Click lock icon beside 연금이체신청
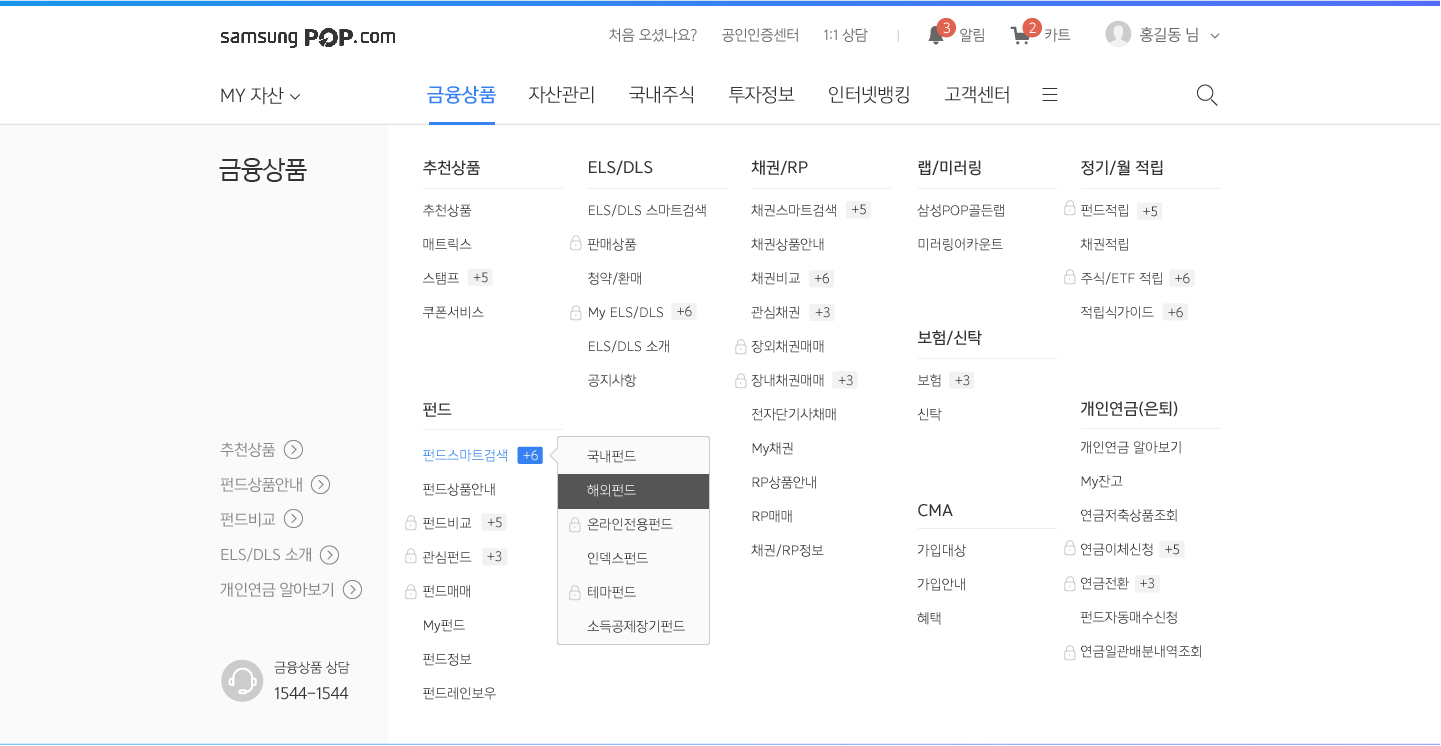 tap(1070, 548)
